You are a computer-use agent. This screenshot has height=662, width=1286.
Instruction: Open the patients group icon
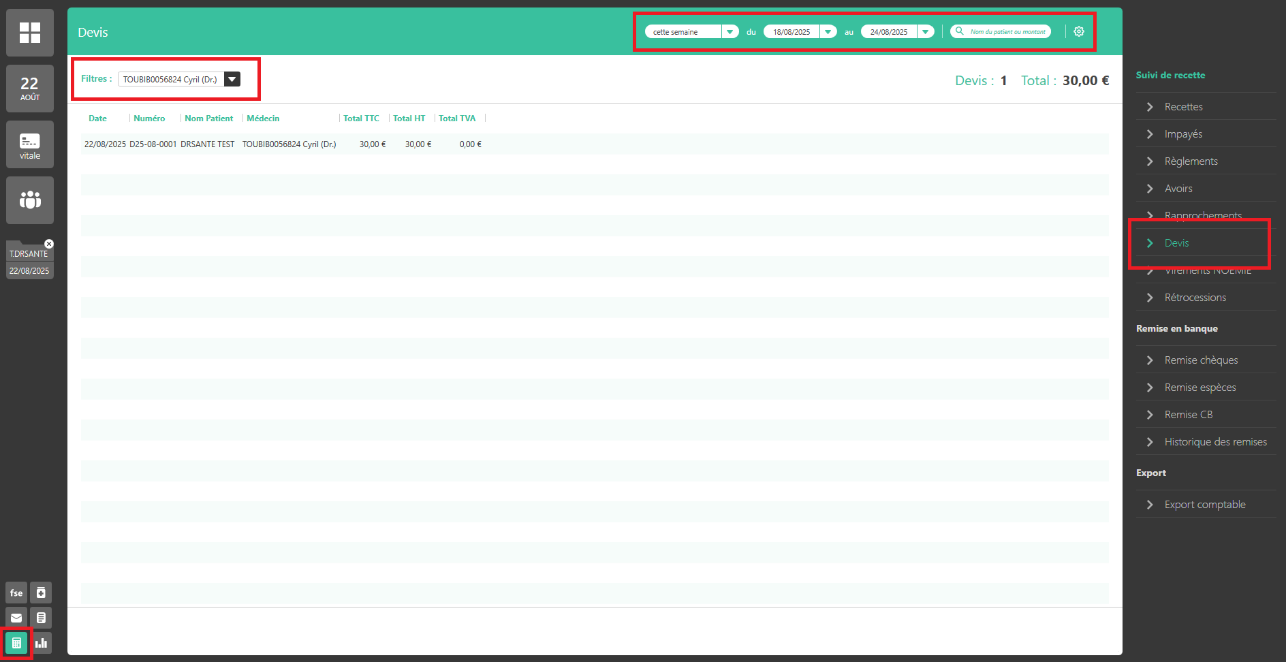pos(30,200)
